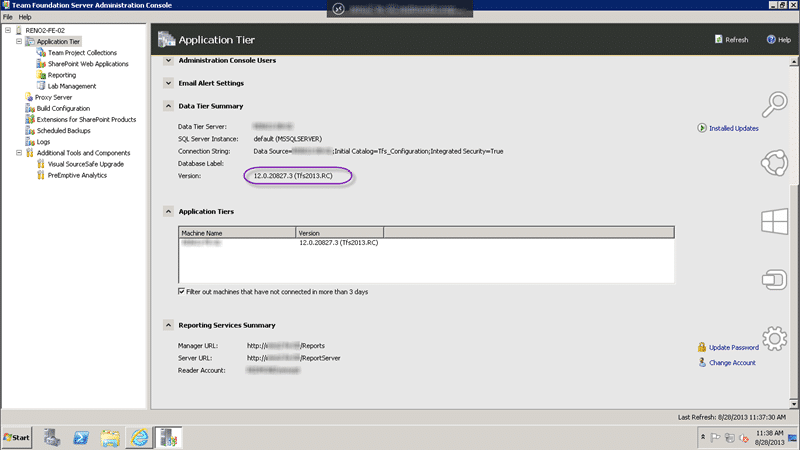800x450 pixels.
Task: Click the Last Refresh status bar text
Action: 732,417
